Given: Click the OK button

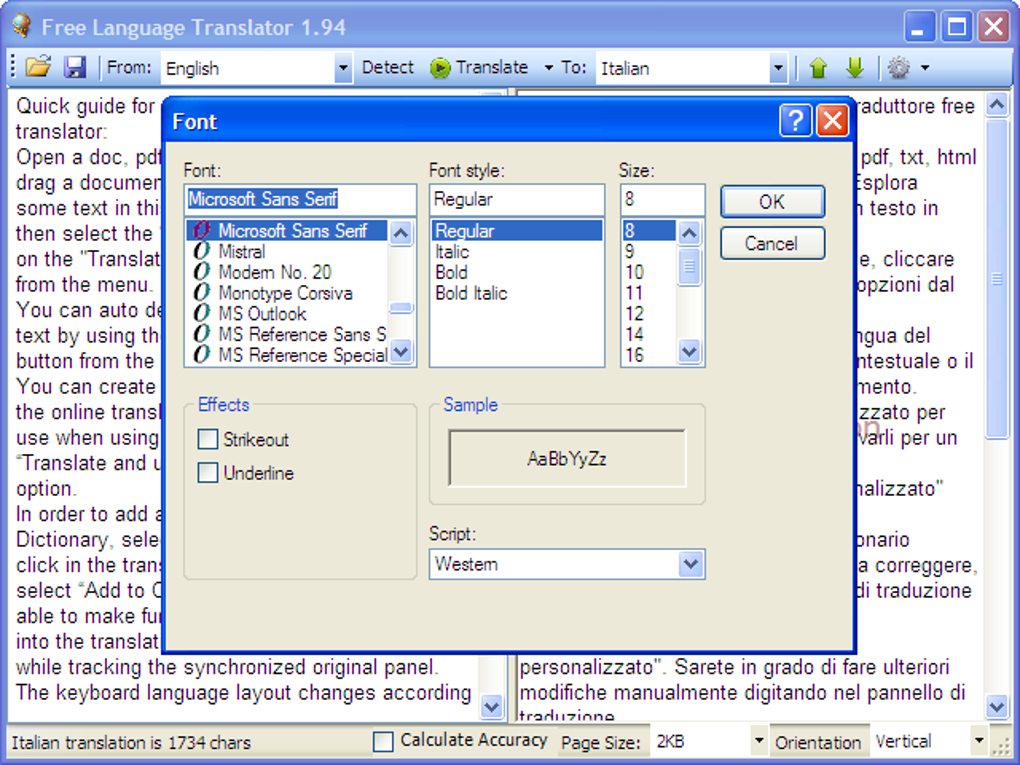Looking at the screenshot, I should 771,201.
